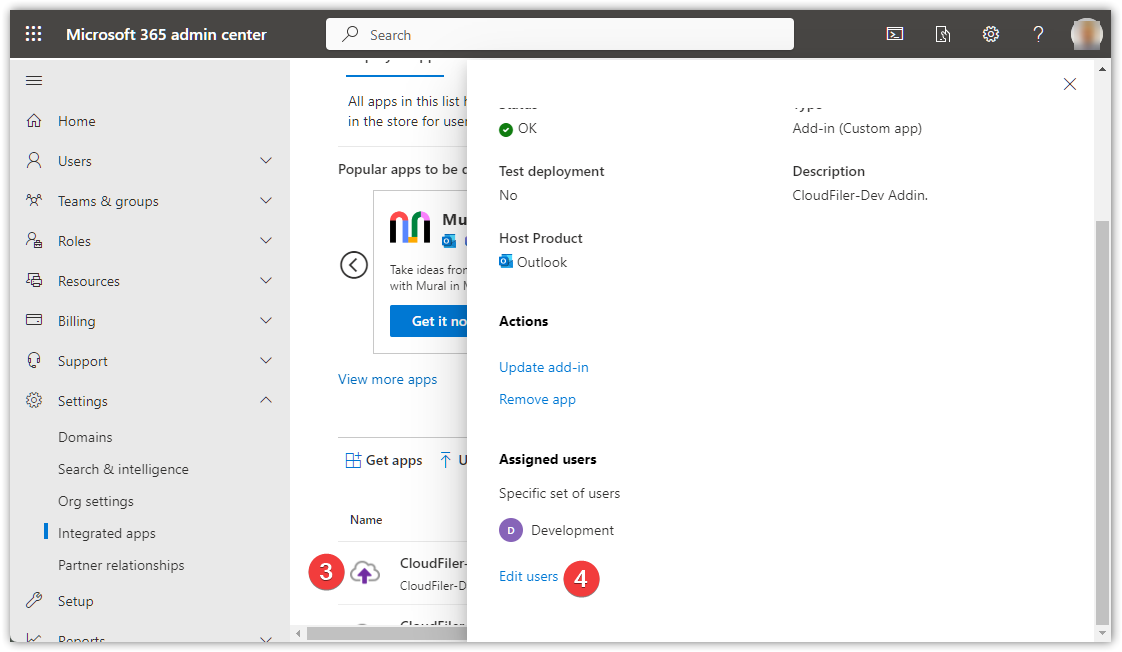Click the Get apps grid icon
1122x652 pixels.
pos(353,460)
